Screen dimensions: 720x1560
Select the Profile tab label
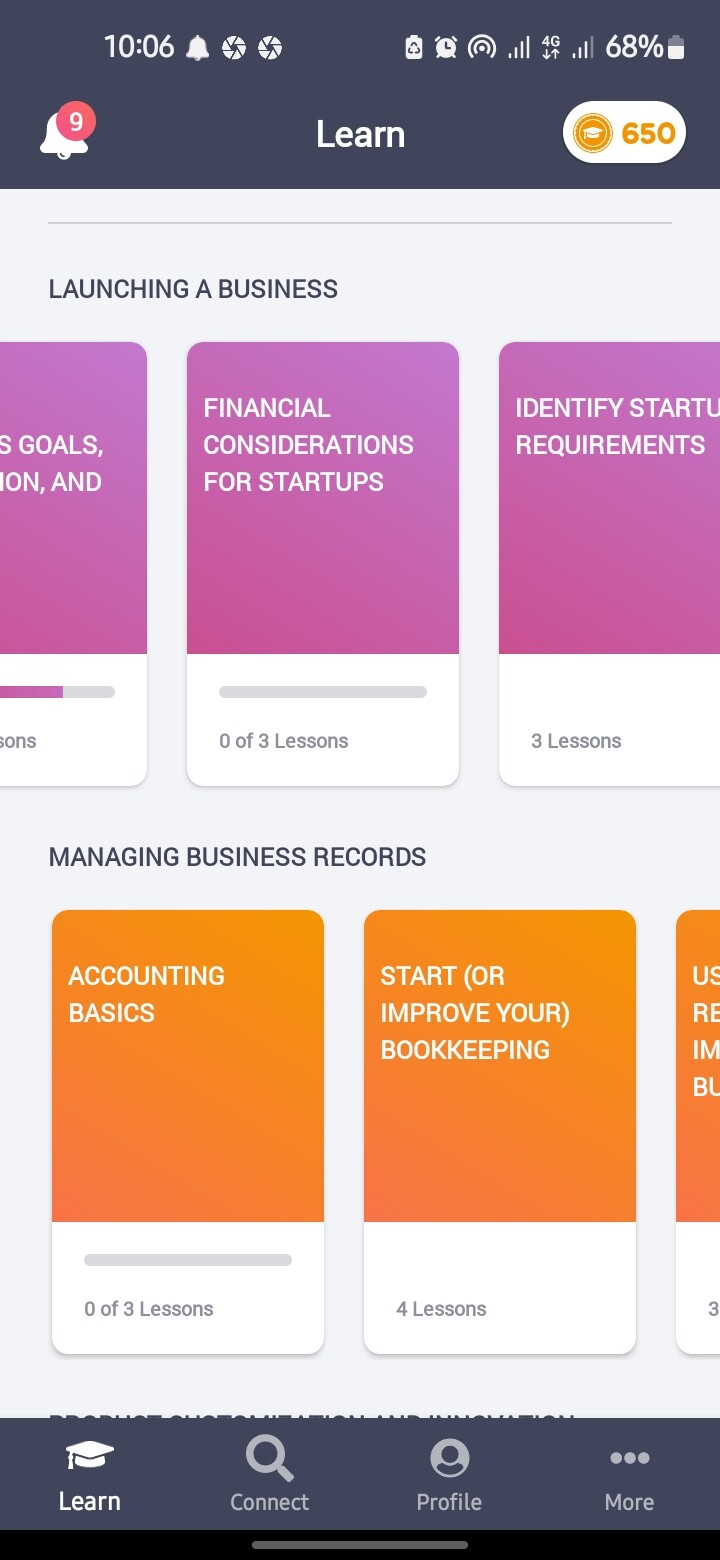450,1502
